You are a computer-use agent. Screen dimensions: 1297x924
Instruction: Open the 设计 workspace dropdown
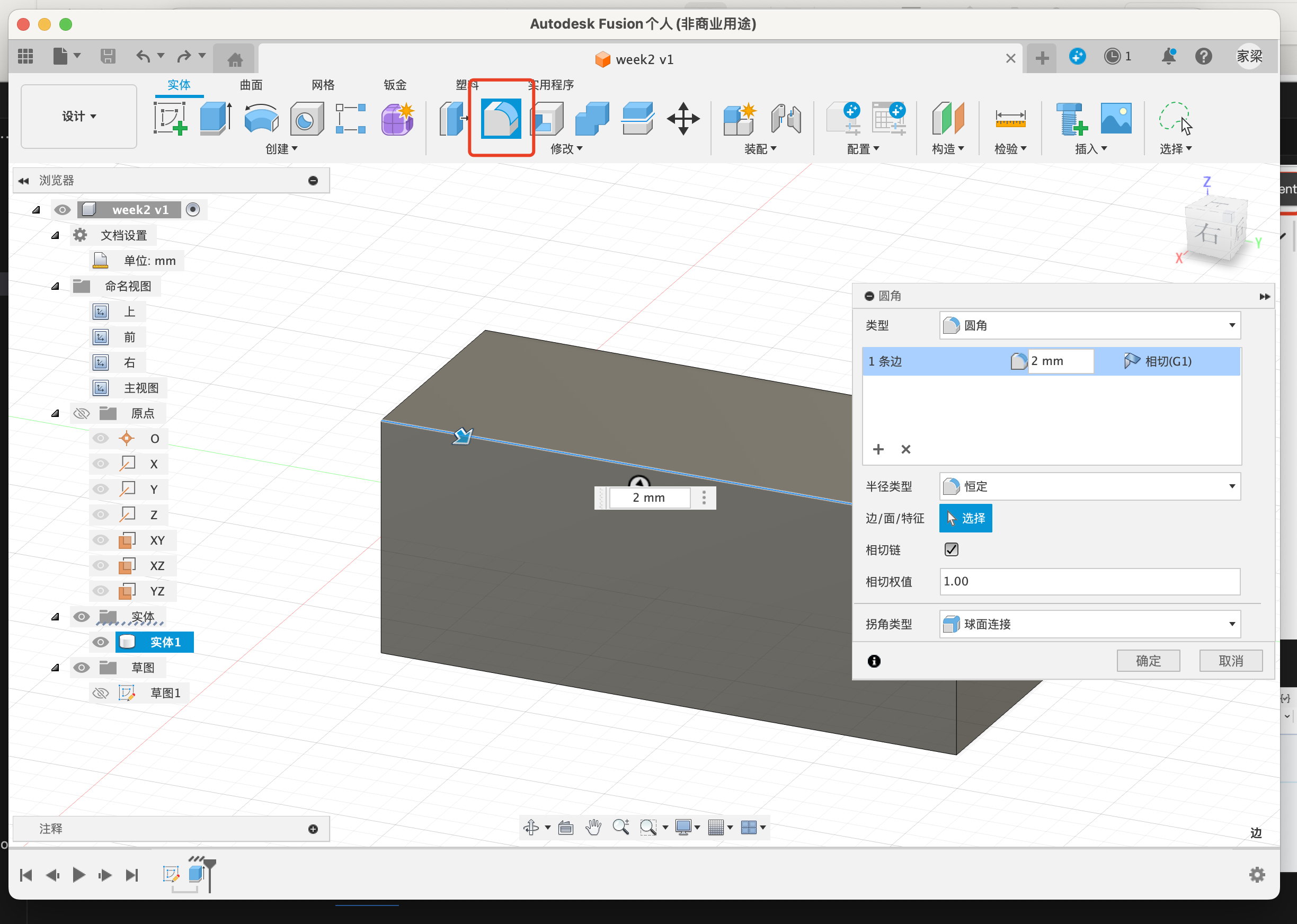pos(79,117)
